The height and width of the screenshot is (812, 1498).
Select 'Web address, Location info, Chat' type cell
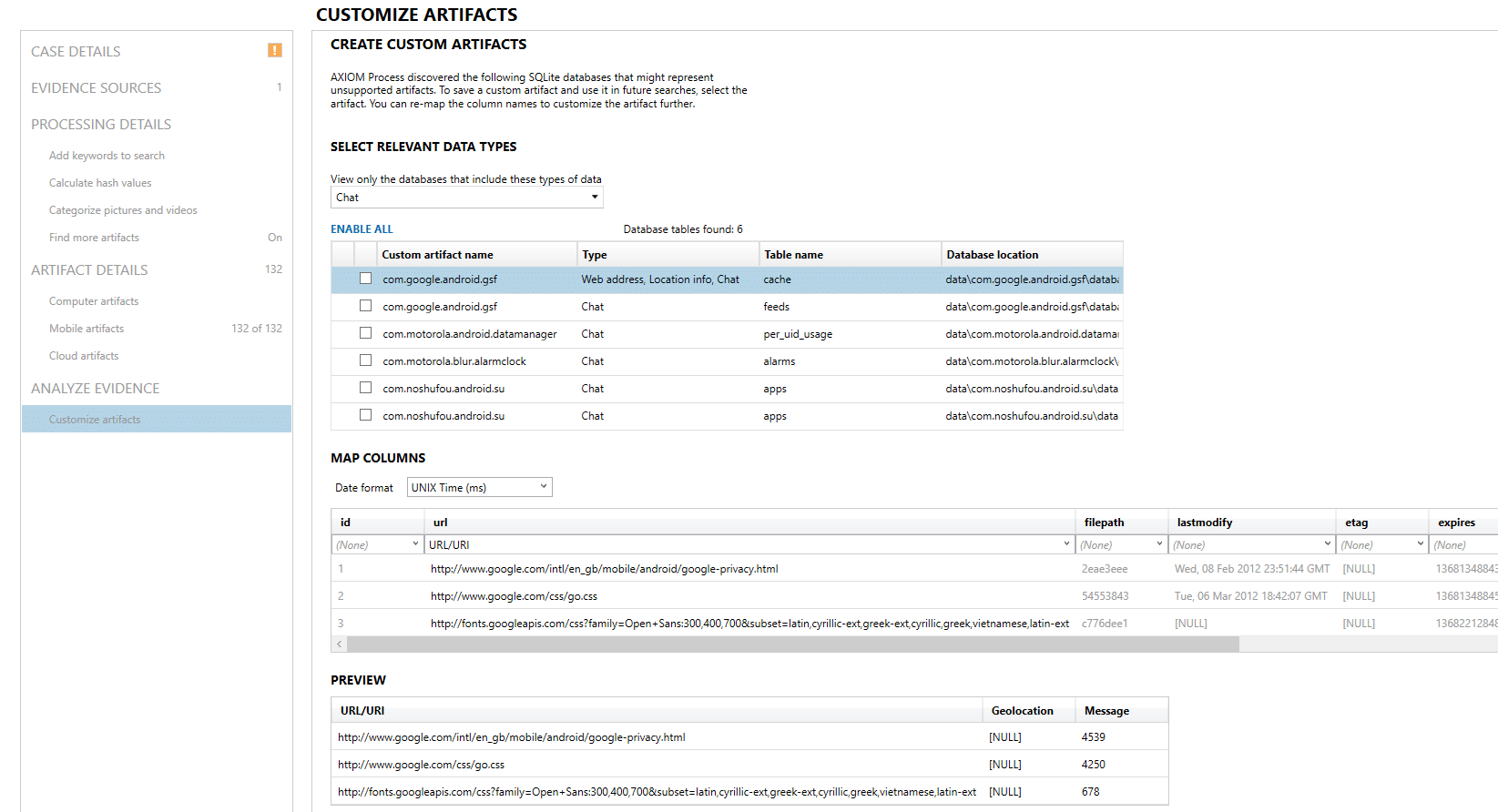pyautogui.click(x=660, y=279)
